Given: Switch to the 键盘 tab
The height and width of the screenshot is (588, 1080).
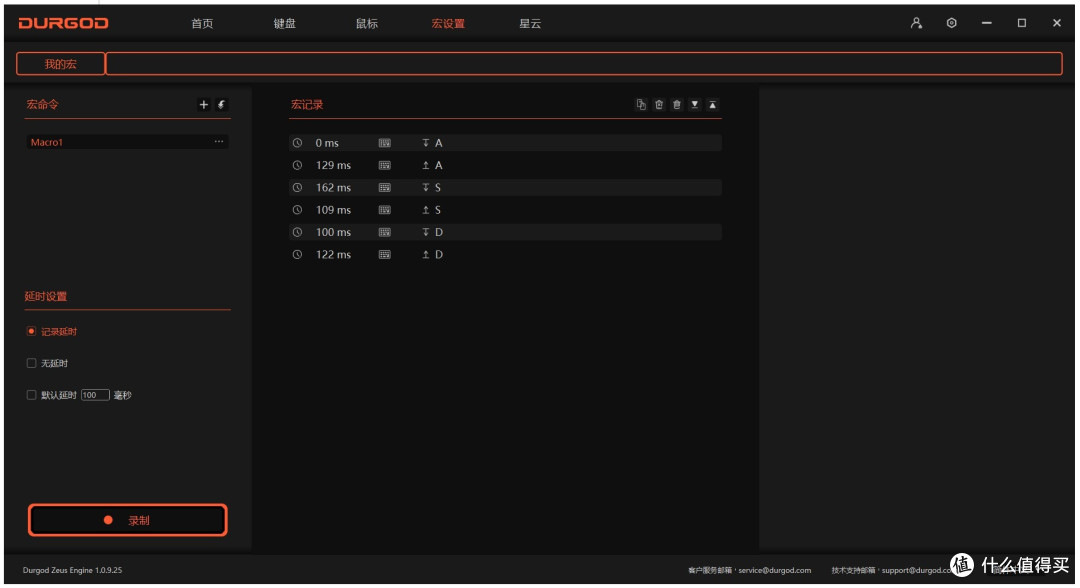Looking at the screenshot, I should click(x=284, y=23).
